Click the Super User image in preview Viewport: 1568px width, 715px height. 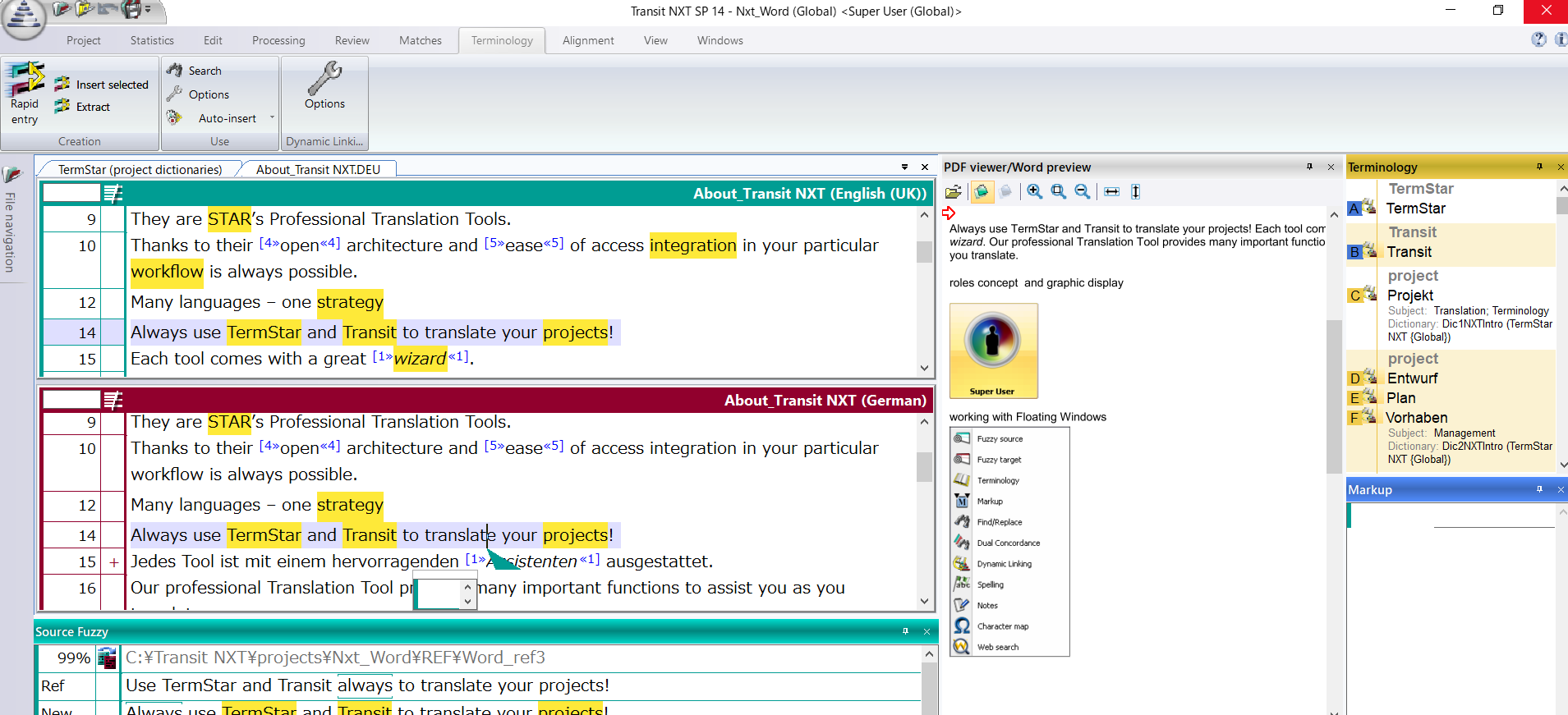[x=993, y=351]
